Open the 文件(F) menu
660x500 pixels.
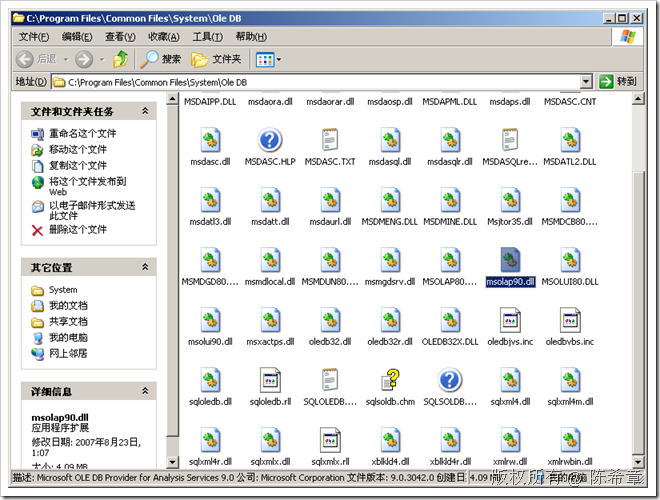tap(34, 37)
